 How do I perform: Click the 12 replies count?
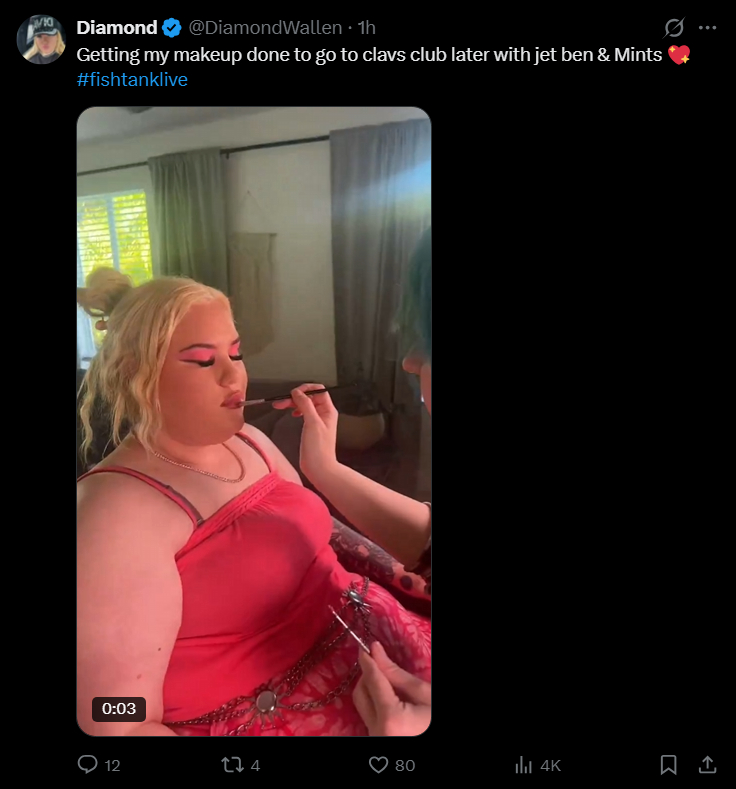[x=112, y=765]
